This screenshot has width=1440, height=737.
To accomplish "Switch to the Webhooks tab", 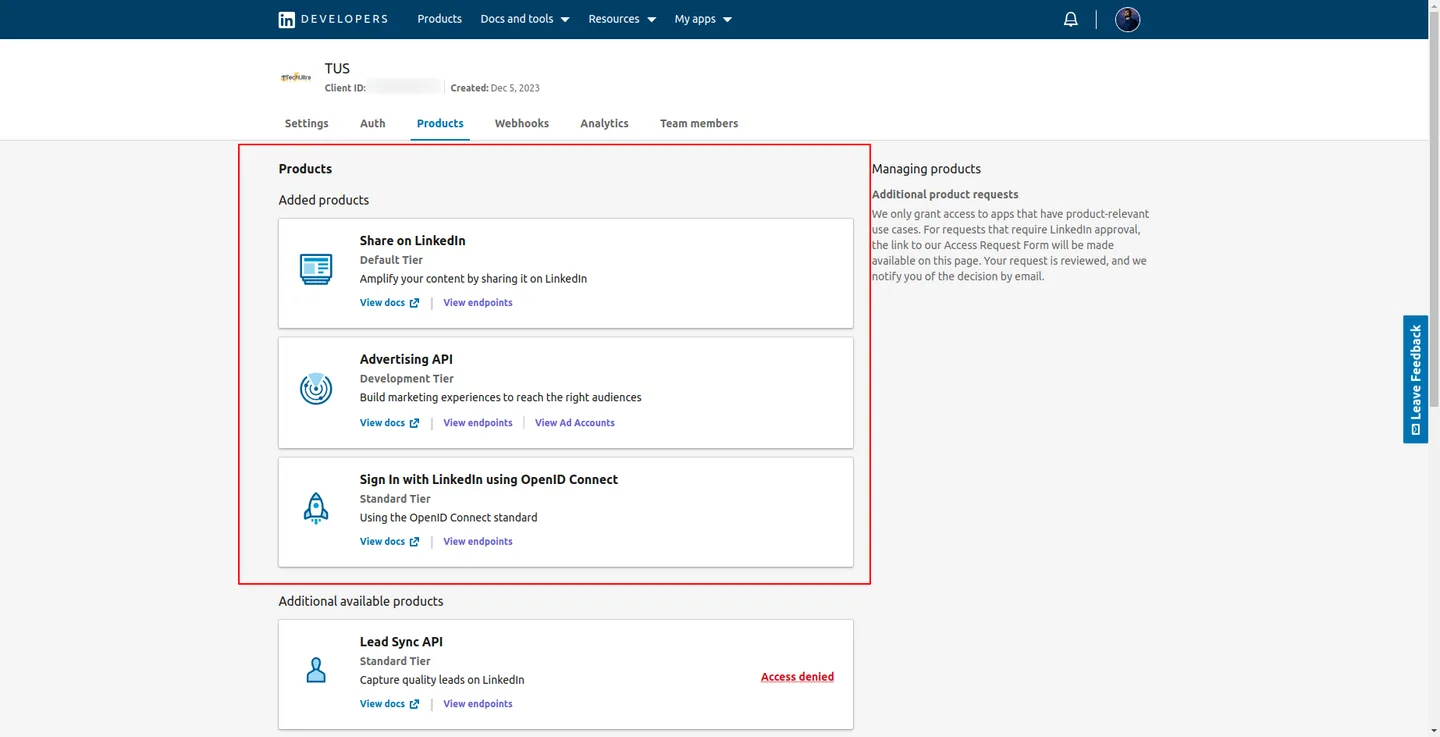I will point(522,123).
